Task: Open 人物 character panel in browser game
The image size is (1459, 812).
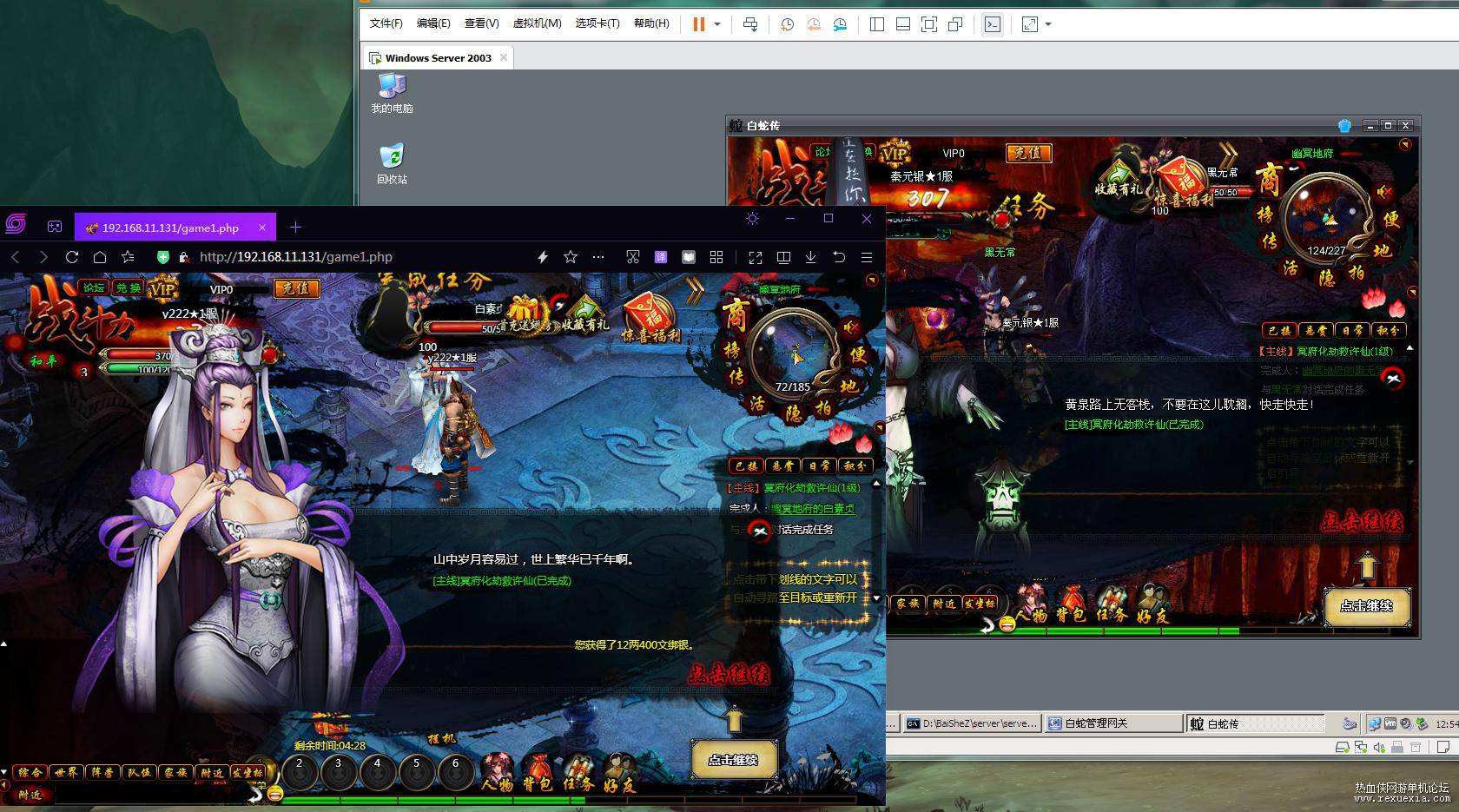Action: point(498,772)
